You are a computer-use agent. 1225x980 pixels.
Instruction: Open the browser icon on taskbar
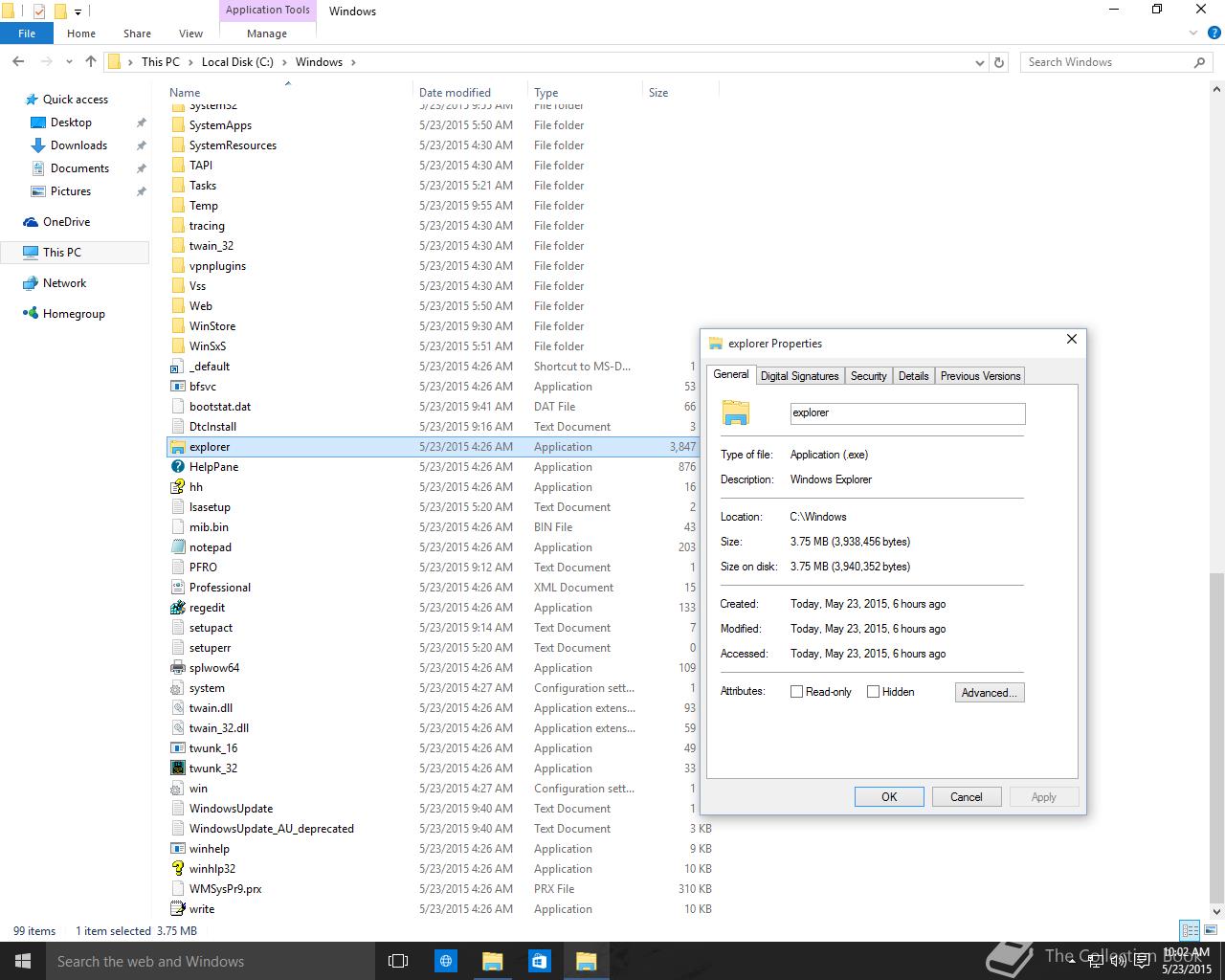[445, 961]
